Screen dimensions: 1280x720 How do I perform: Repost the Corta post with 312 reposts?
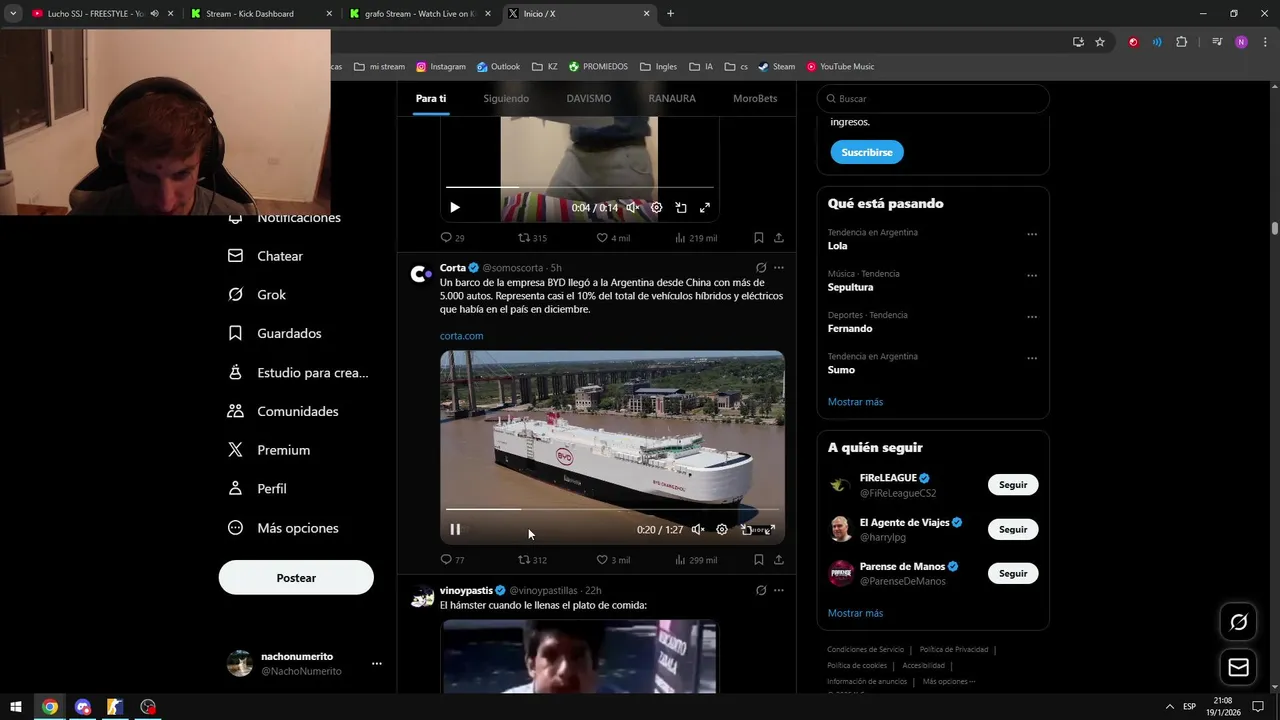[x=532, y=560]
